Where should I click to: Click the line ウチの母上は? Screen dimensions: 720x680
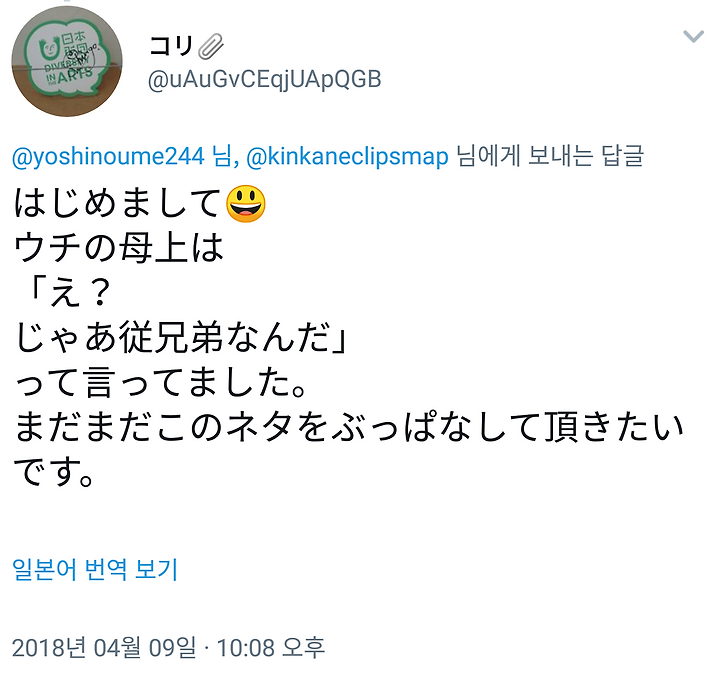(118, 248)
